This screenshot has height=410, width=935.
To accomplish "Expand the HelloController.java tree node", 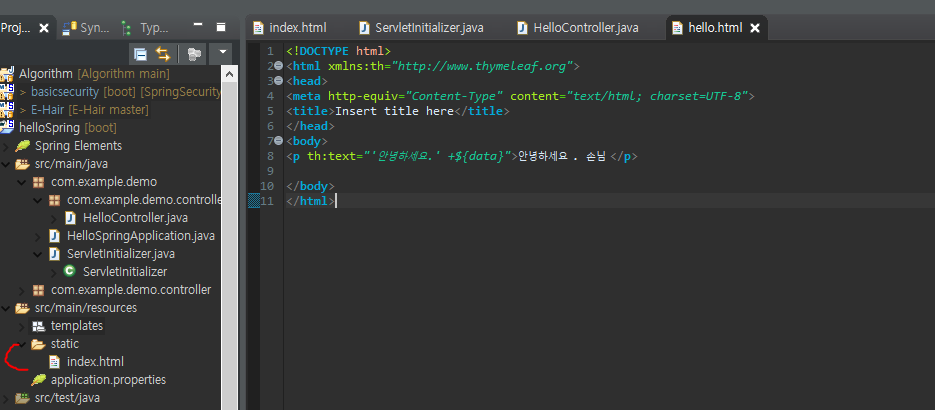I will [54, 218].
